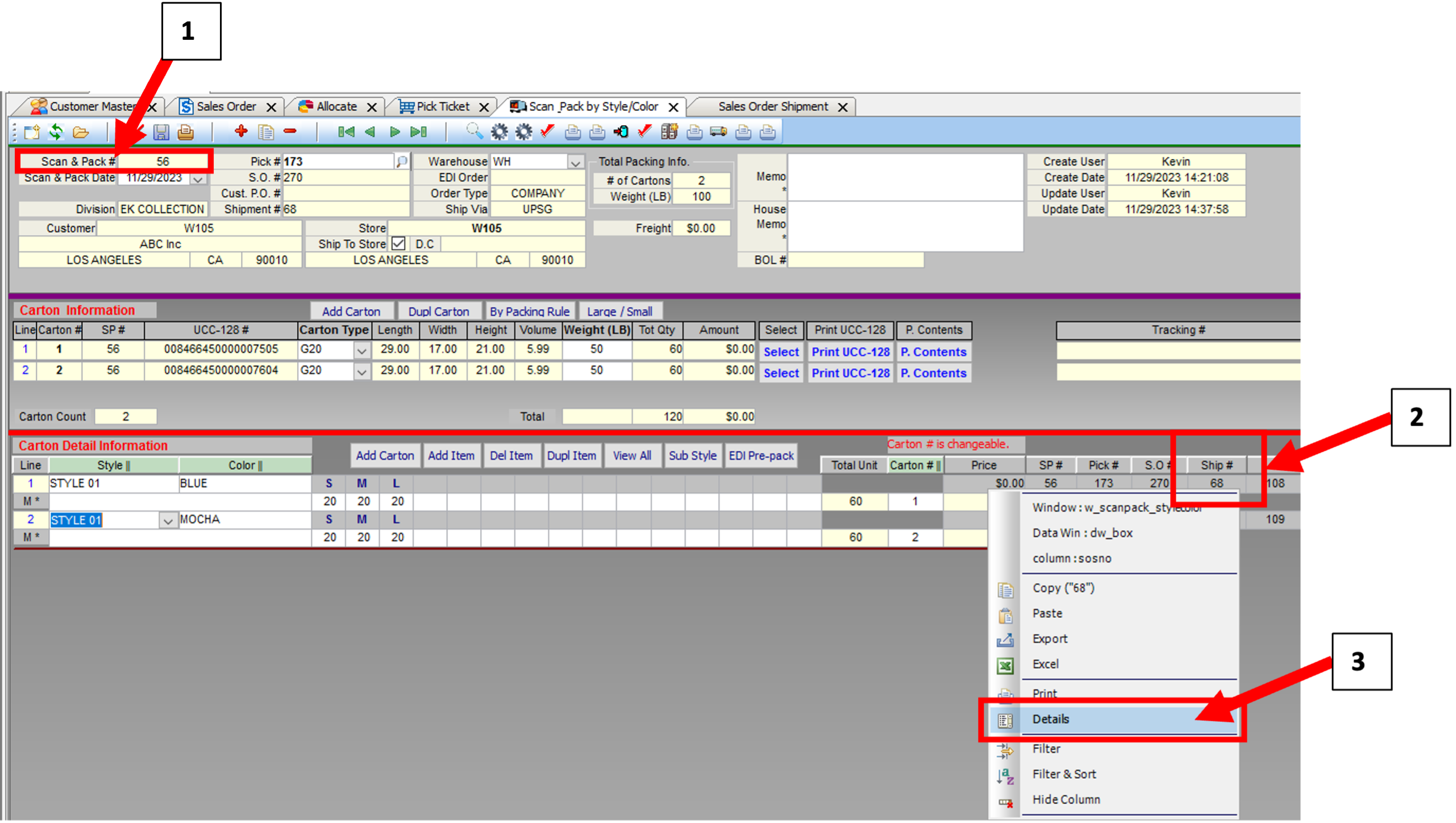Go to first record with green arrow

click(x=346, y=132)
